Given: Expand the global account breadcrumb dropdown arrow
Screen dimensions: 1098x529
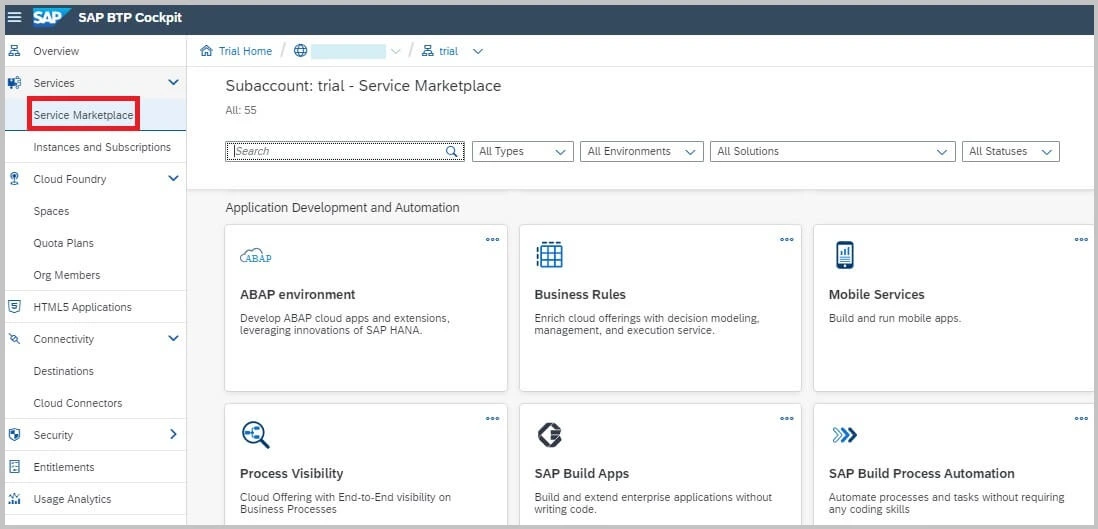Looking at the screenshot, I should [395, 51].
